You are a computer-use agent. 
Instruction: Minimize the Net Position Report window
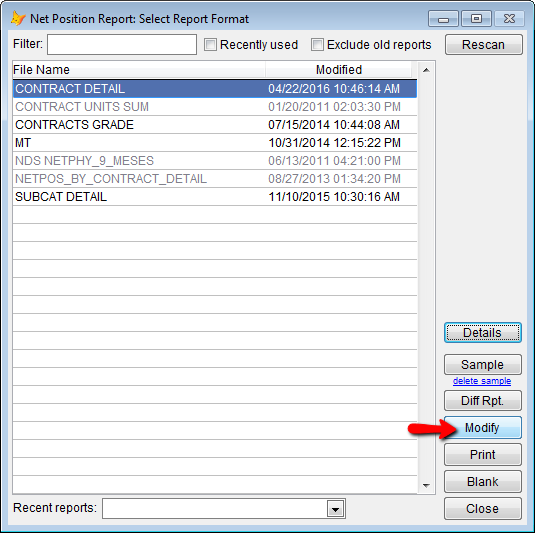click(443, 18)
